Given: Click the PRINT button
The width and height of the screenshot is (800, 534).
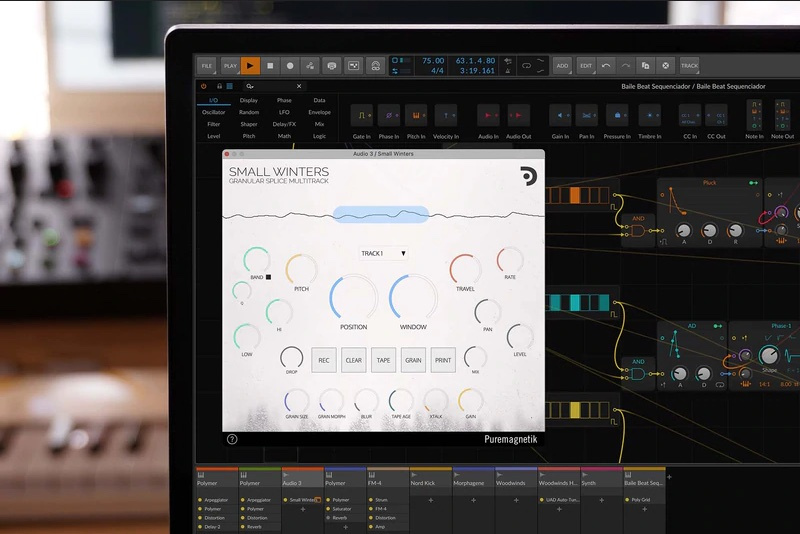Looking at the screenshot, I should click(443, 360).
